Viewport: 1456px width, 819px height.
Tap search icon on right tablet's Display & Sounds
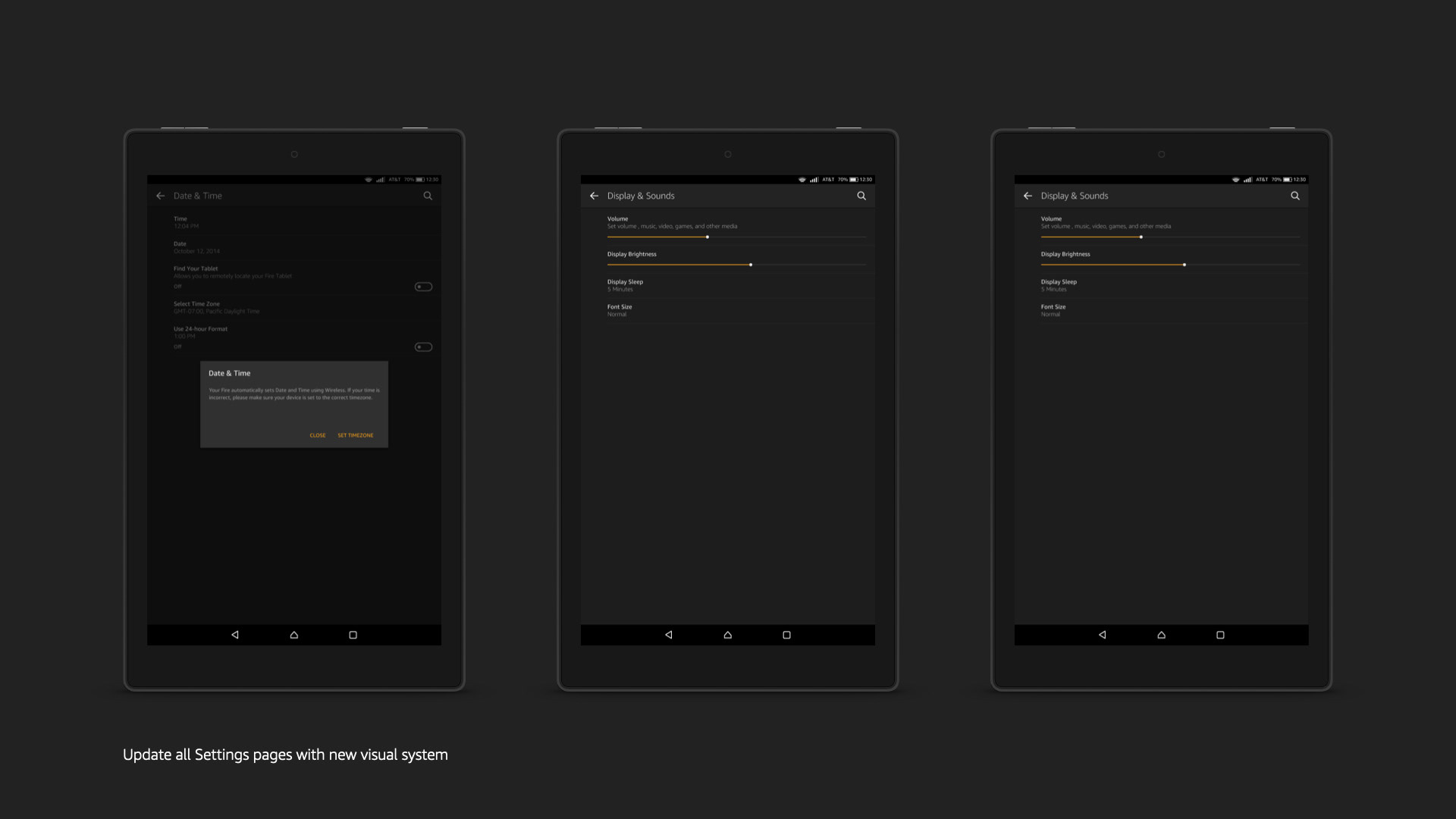point(1295,196)
